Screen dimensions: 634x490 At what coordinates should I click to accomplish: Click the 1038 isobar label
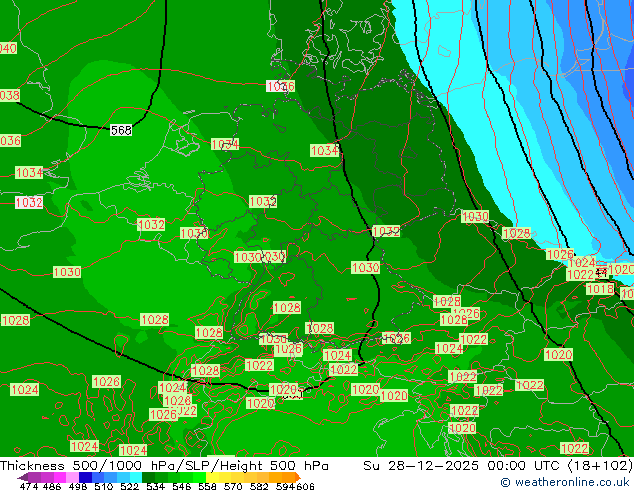tap(10, 95)
